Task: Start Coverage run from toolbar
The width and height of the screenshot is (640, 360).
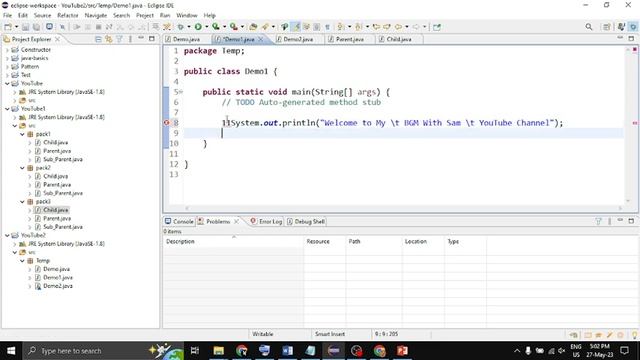Action: pos(216,27)
